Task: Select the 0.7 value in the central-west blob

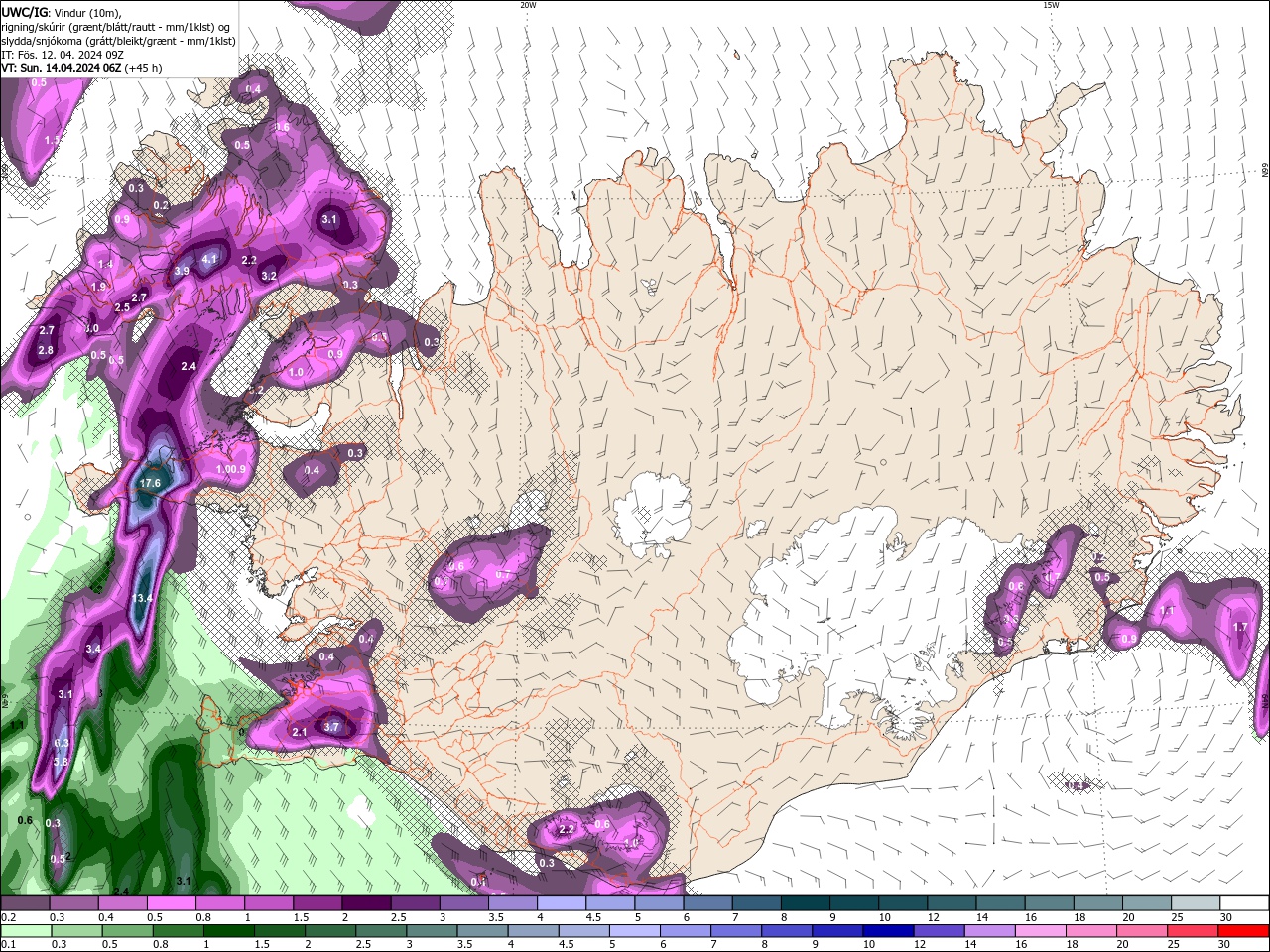Action: click(502, 574)
